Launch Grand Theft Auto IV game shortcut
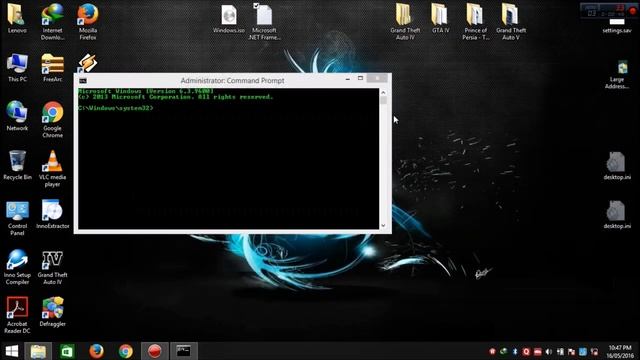The height and width of the screenshot is (360, 640). 52,267
